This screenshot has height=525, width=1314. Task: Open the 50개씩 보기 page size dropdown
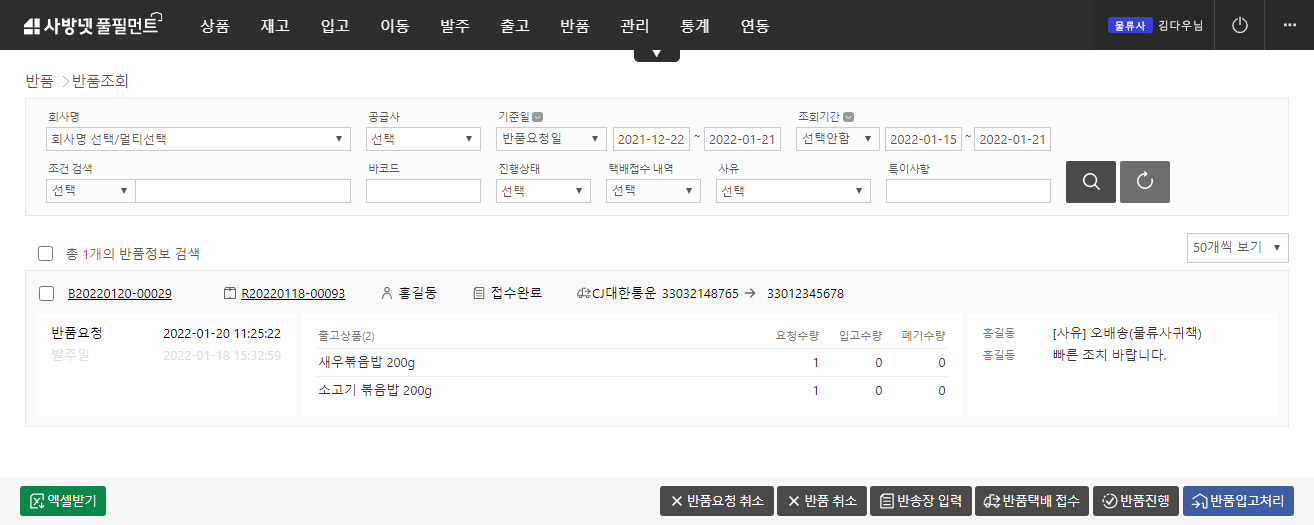pos(1238,247)
